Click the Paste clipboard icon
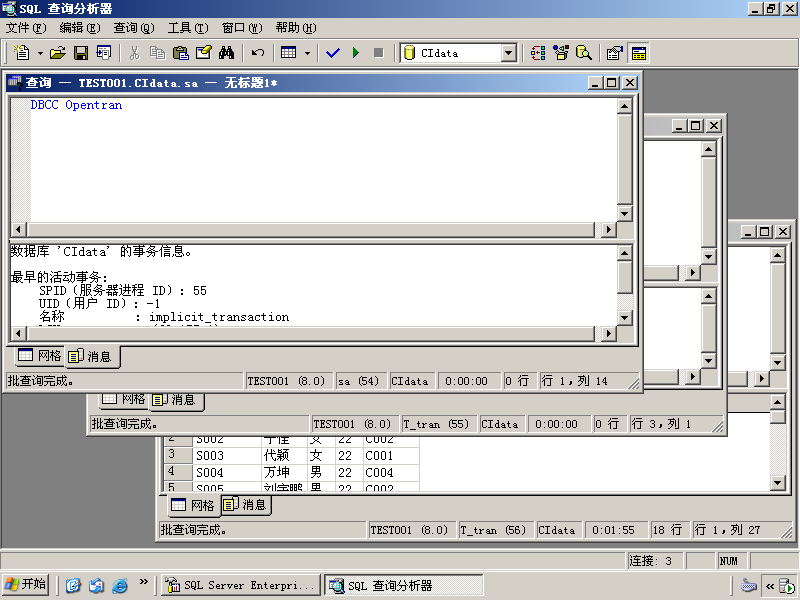 [x=181, y=53]
